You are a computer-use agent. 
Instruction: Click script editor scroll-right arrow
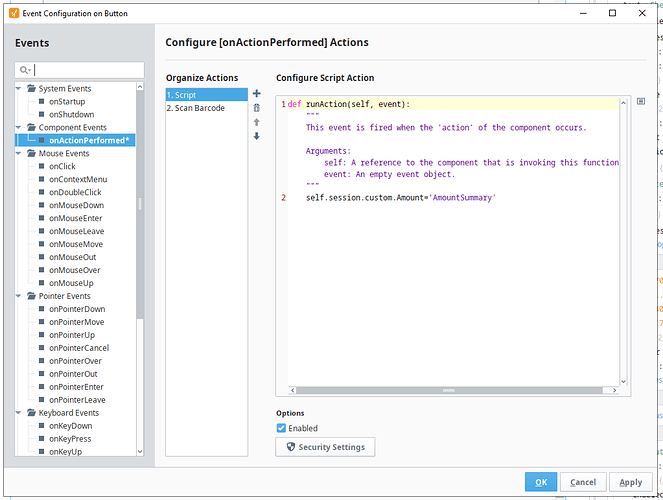point(614,390)
